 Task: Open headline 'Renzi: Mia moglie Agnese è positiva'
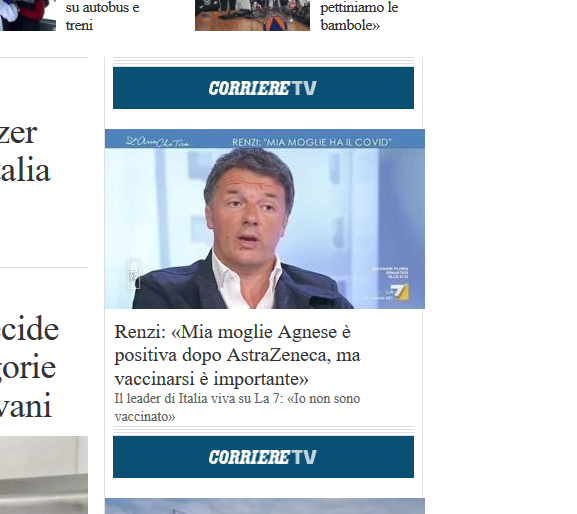click(238, 355)
